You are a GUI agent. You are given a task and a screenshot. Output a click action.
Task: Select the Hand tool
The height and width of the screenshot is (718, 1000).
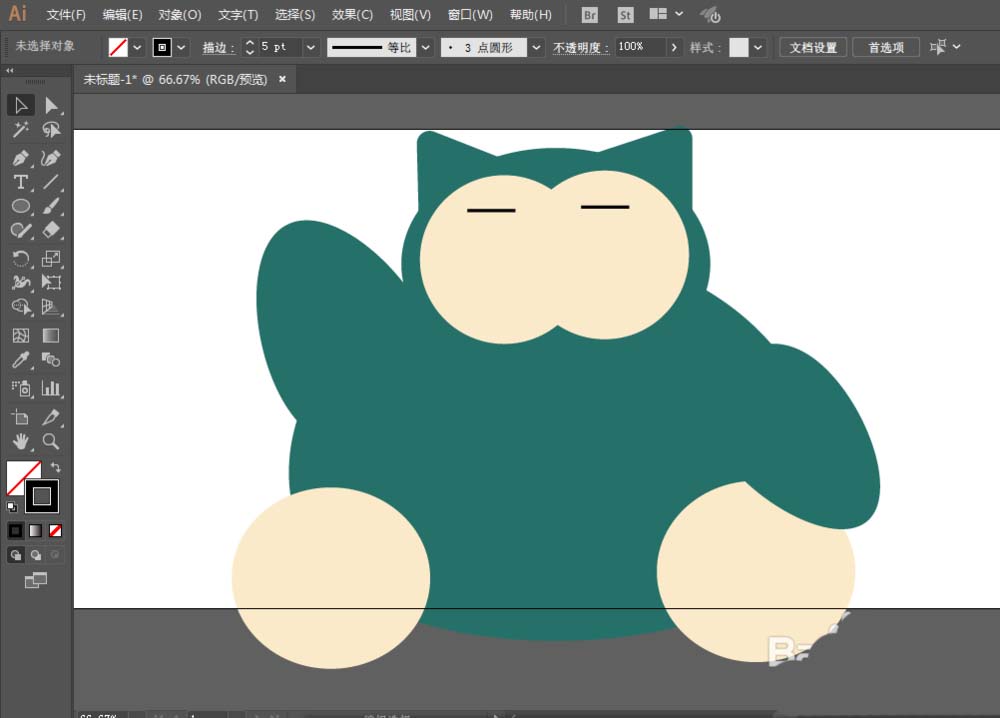click(20, 441)
